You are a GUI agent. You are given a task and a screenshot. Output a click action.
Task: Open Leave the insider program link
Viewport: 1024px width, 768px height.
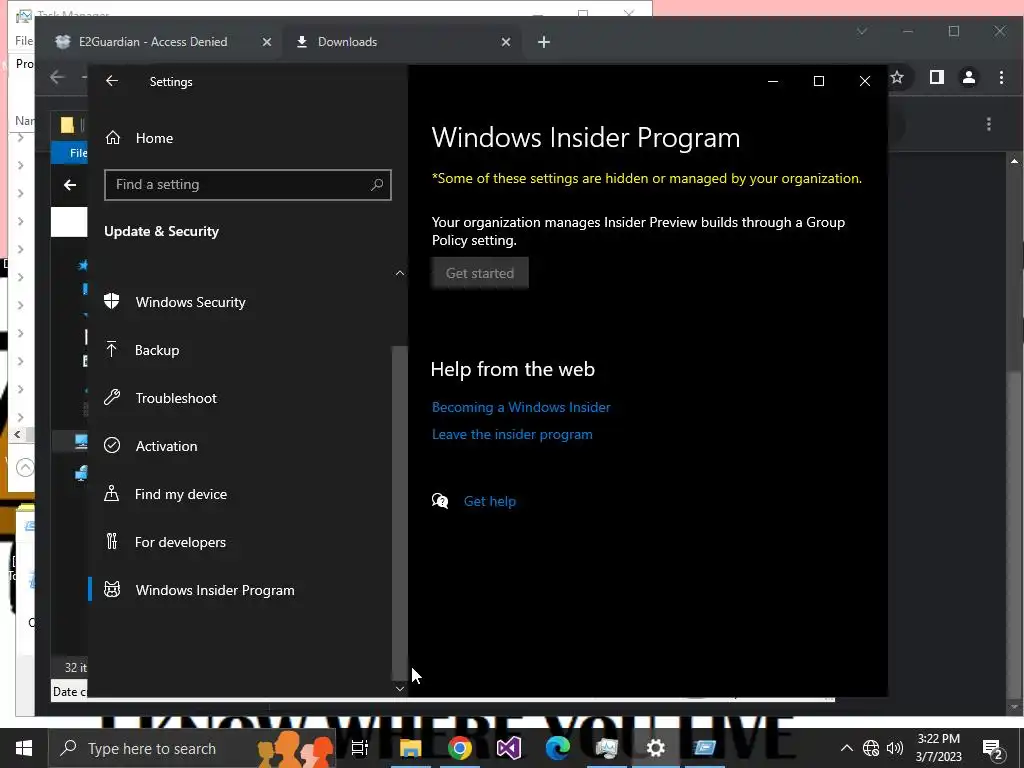click(x=512, y=434)
